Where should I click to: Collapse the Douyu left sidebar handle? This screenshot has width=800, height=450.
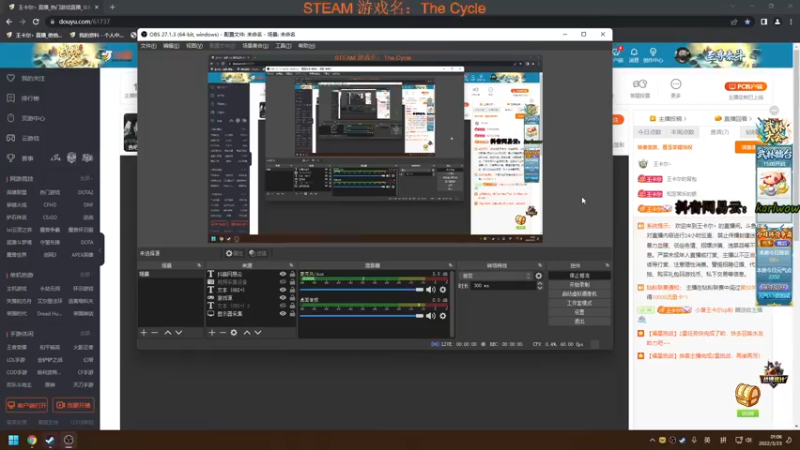click(101, 250)
